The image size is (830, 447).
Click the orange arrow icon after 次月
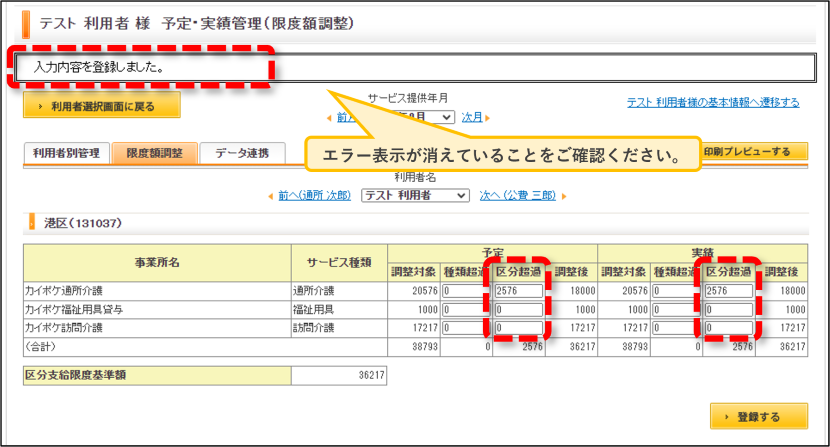coord(488,118)
